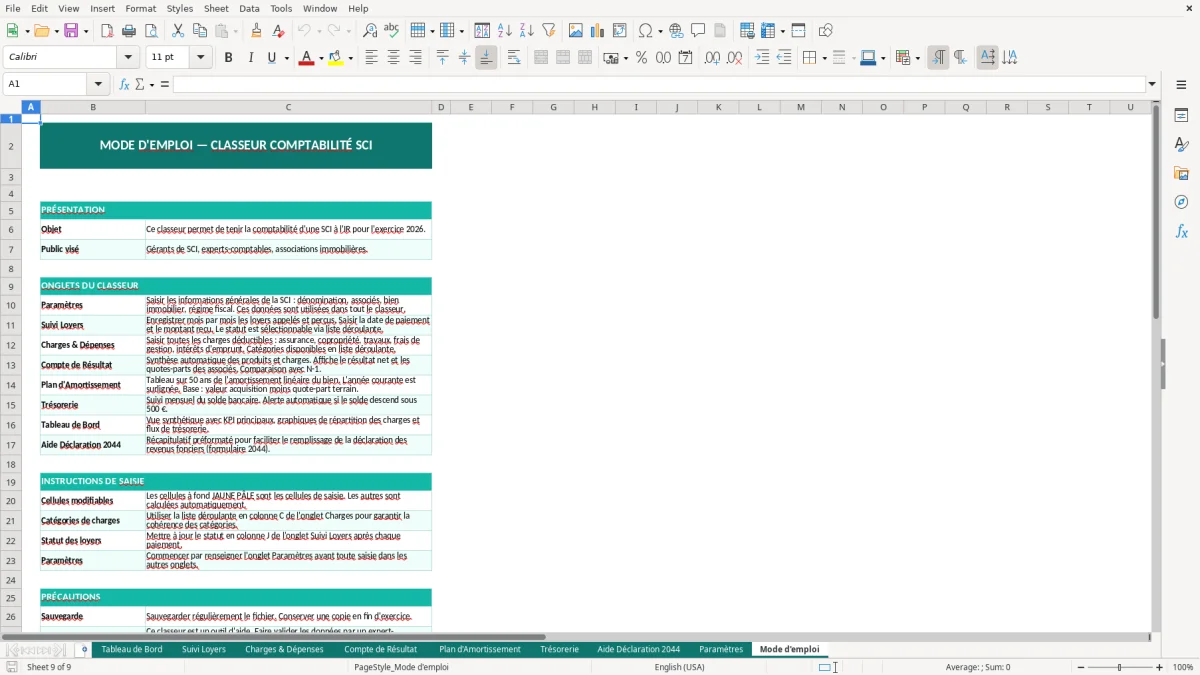The image size is (1200, 675).
Task: Toggle Print Preview icon
Action: (x=151, y=31)
